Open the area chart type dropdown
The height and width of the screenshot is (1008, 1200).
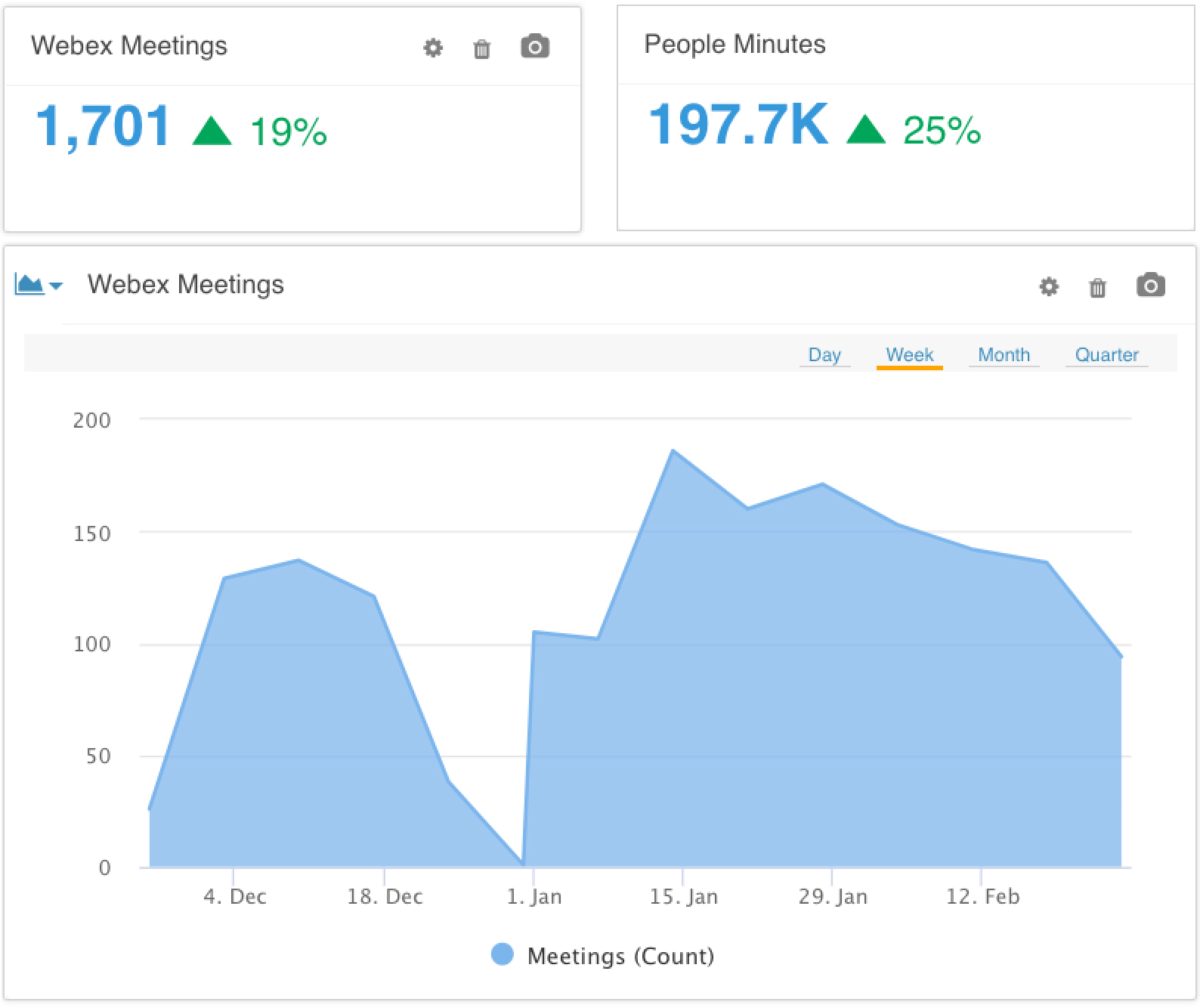click(39, 285)
